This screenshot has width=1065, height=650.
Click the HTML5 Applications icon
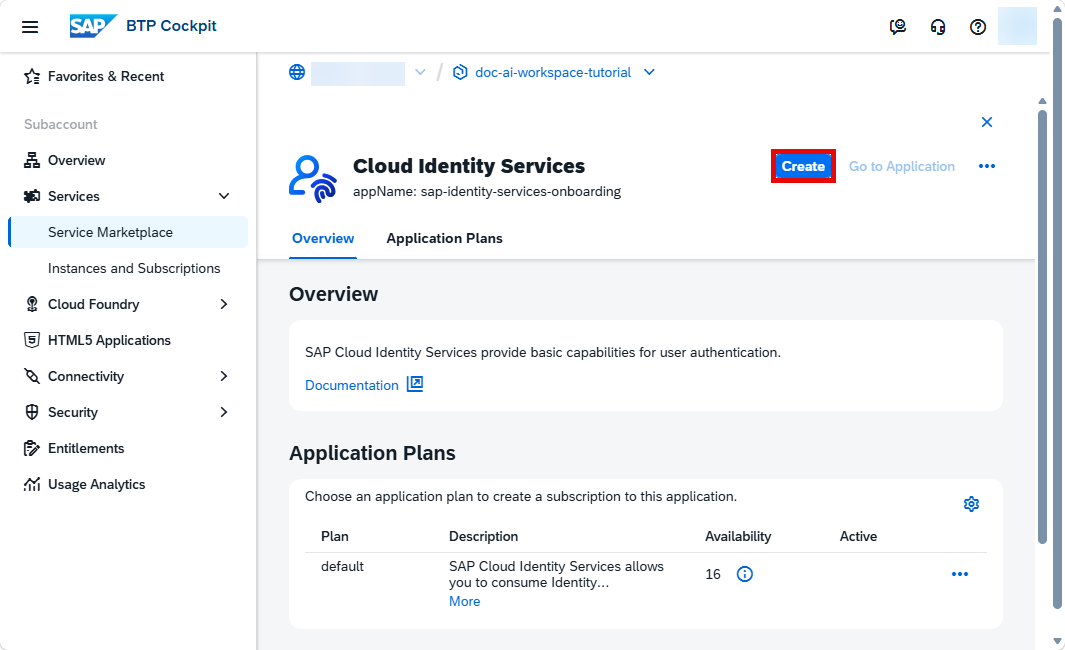coord(32,340)
